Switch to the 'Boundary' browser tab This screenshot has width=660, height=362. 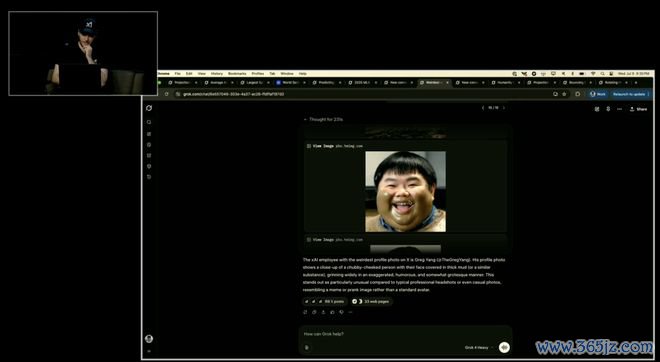[578, 83]
